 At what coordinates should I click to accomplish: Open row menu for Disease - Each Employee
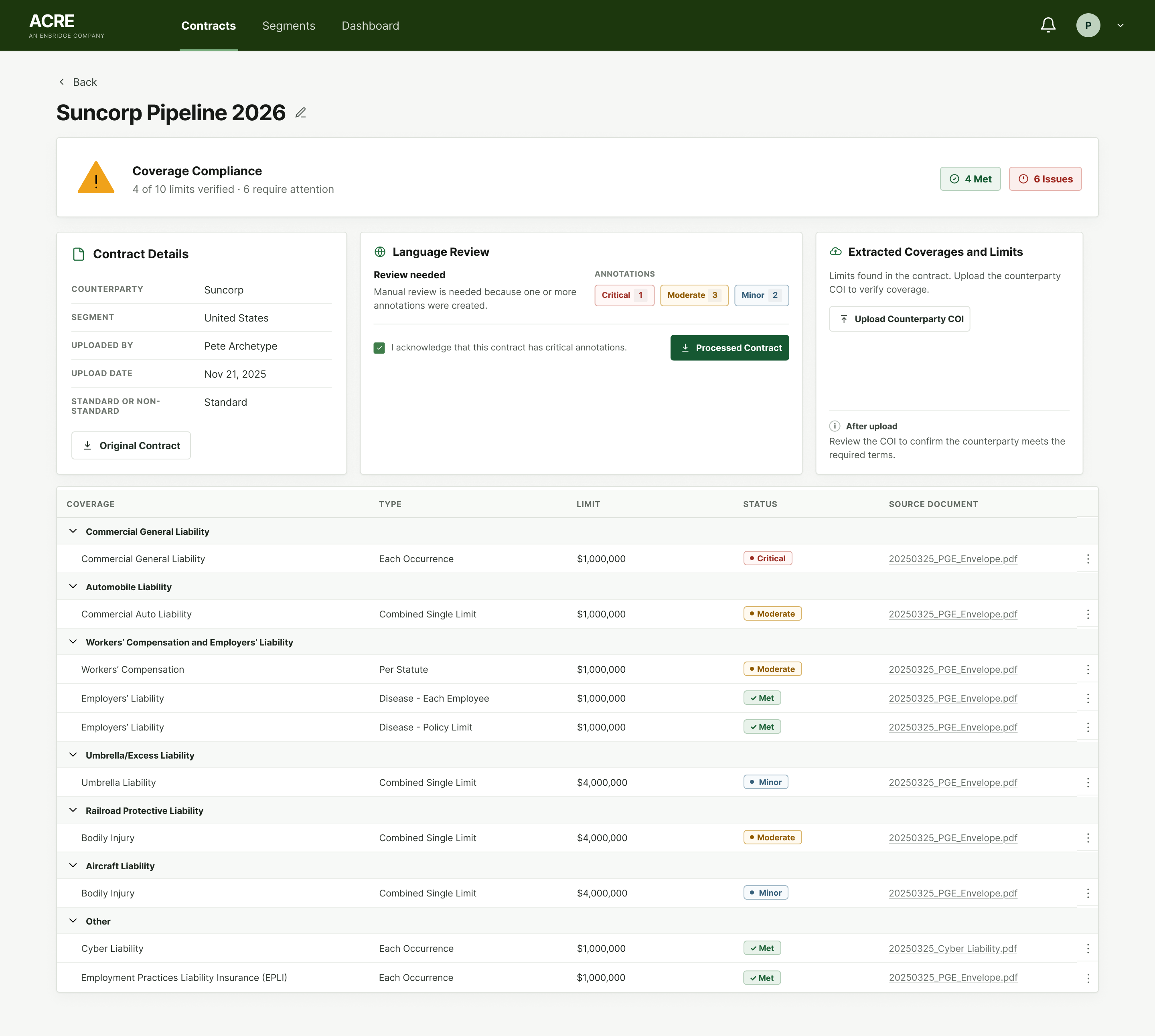point(1088,698)
